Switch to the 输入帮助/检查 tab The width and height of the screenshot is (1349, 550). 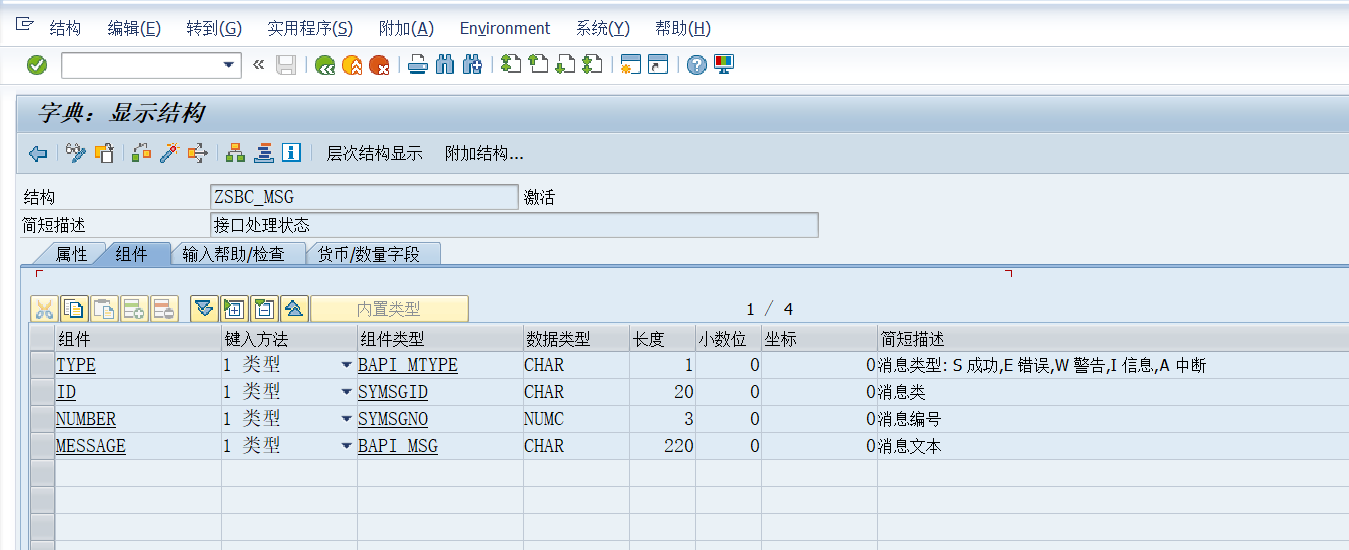coord(234,254)
